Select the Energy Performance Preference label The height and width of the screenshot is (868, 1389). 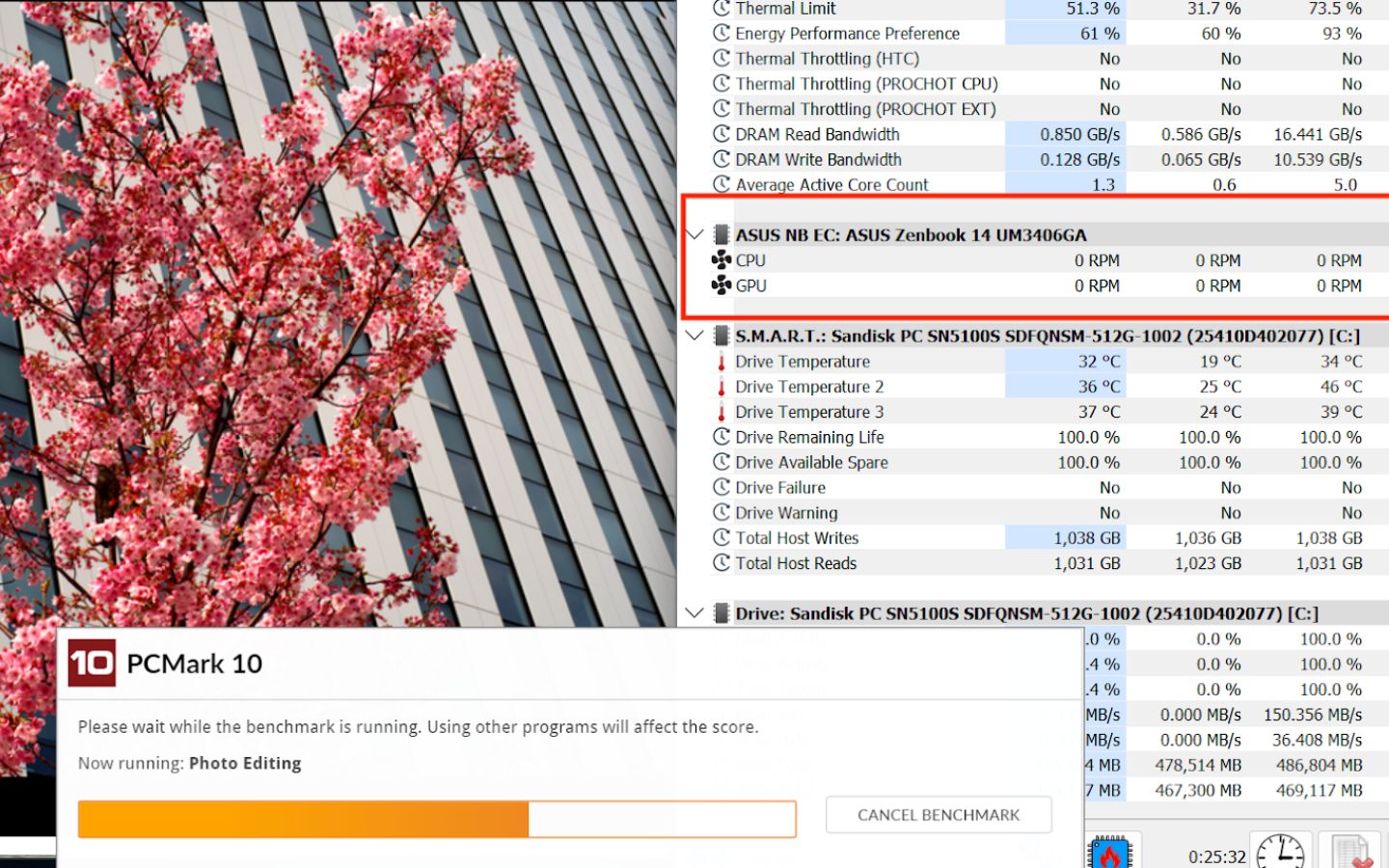pos(847,34)
